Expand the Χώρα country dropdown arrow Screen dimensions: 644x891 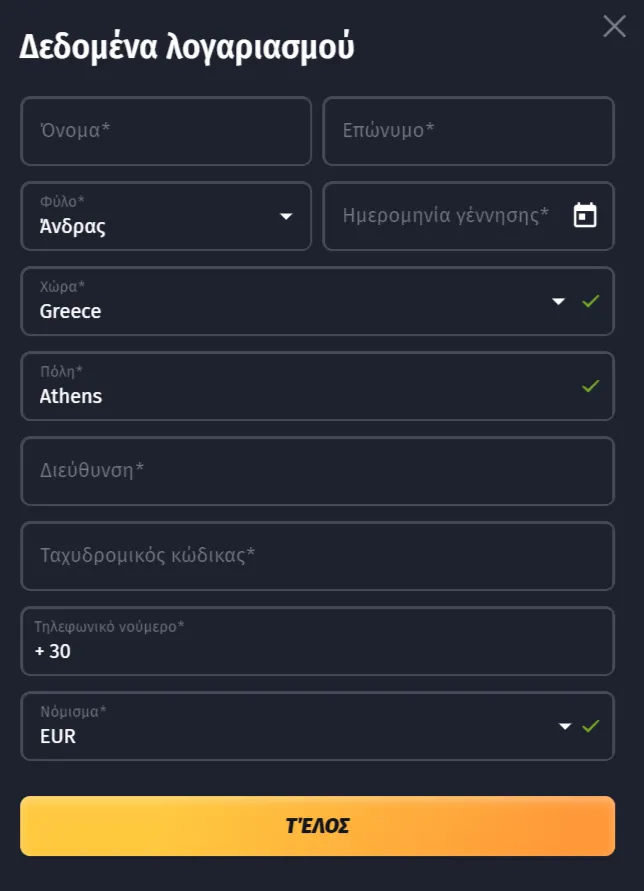pos(559,301)
